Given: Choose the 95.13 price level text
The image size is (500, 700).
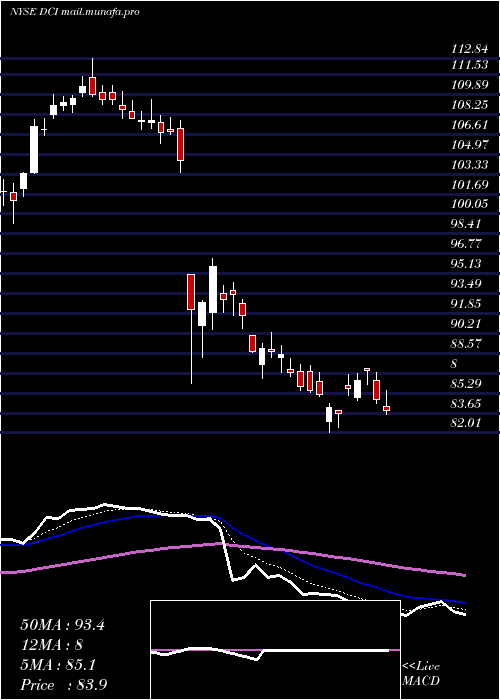Looking at the screenshot, I should pos(466,264).
